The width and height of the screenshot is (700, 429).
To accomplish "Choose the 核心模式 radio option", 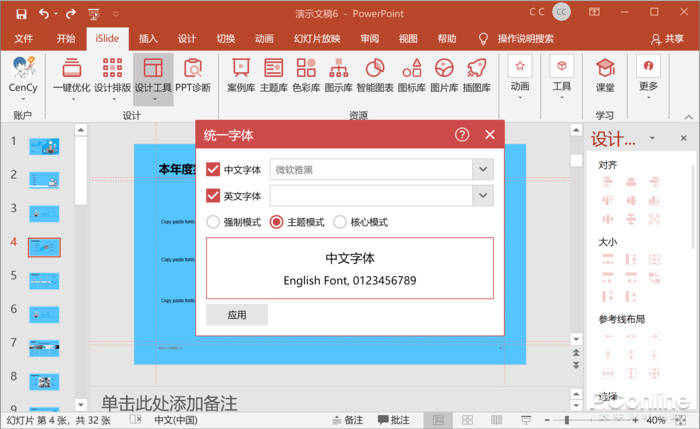I will [x=341, y=222].
